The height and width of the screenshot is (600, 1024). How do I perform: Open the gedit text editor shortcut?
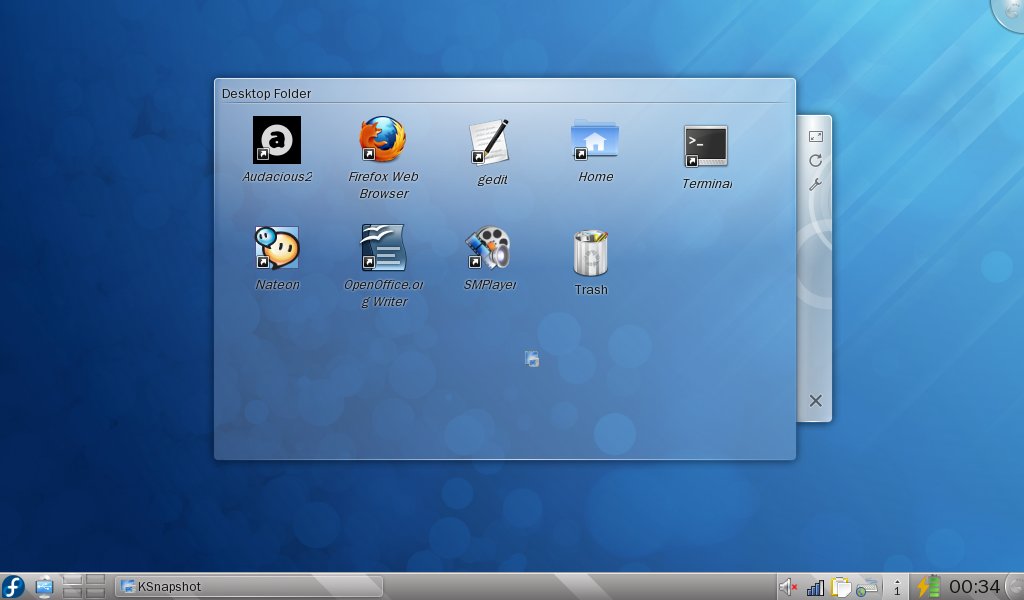[489, 142]
